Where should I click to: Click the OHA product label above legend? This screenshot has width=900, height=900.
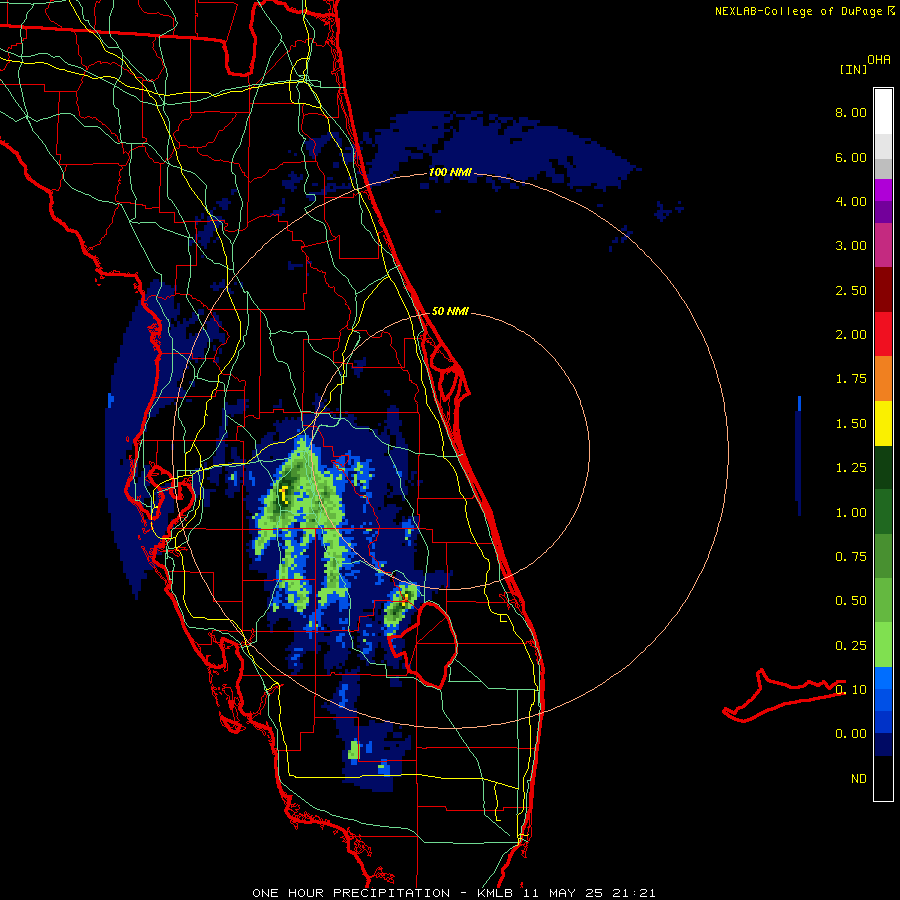(x=879, y=59)
